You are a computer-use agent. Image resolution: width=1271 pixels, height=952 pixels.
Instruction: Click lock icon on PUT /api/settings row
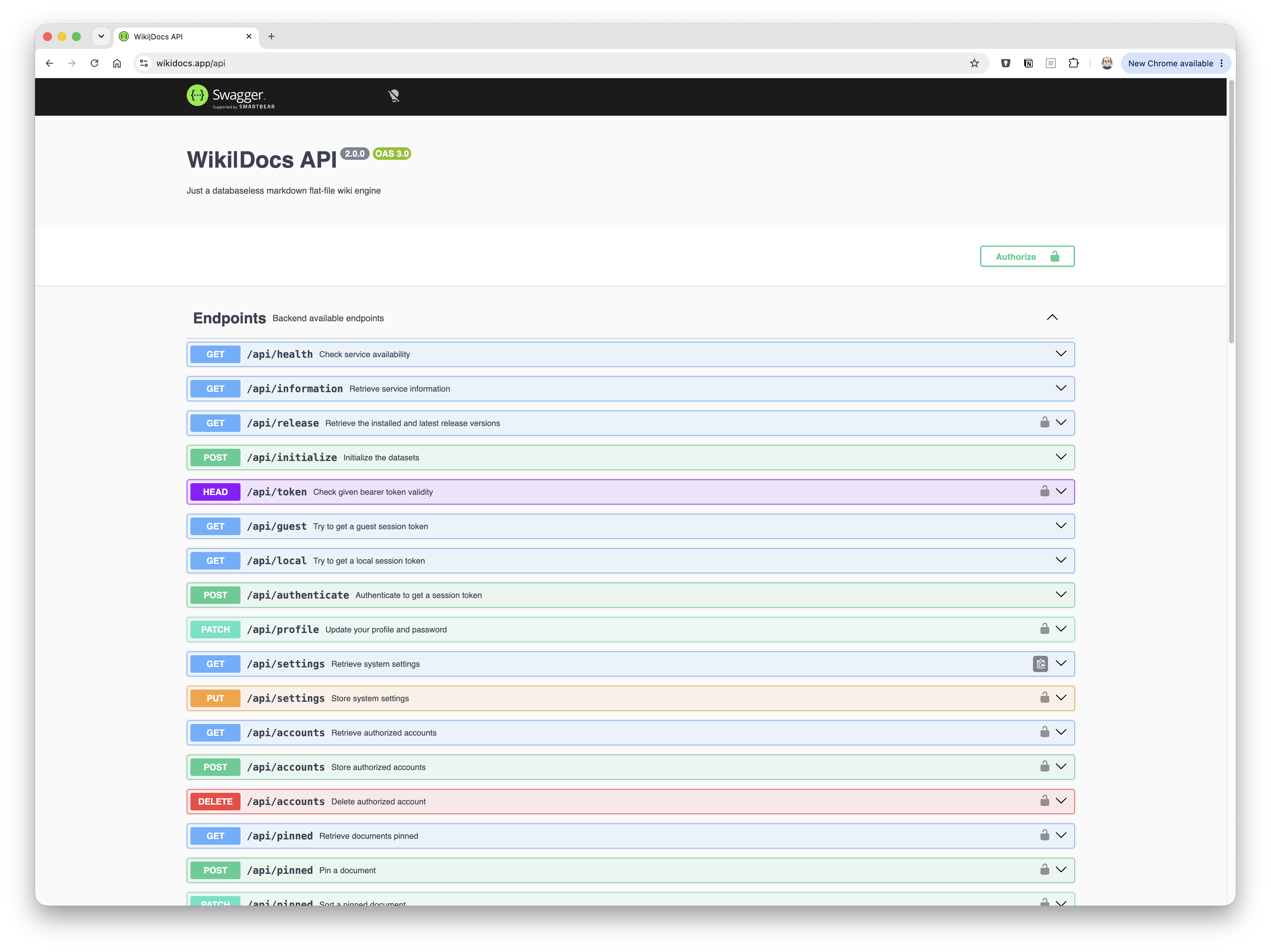[x=1044, y=697]
